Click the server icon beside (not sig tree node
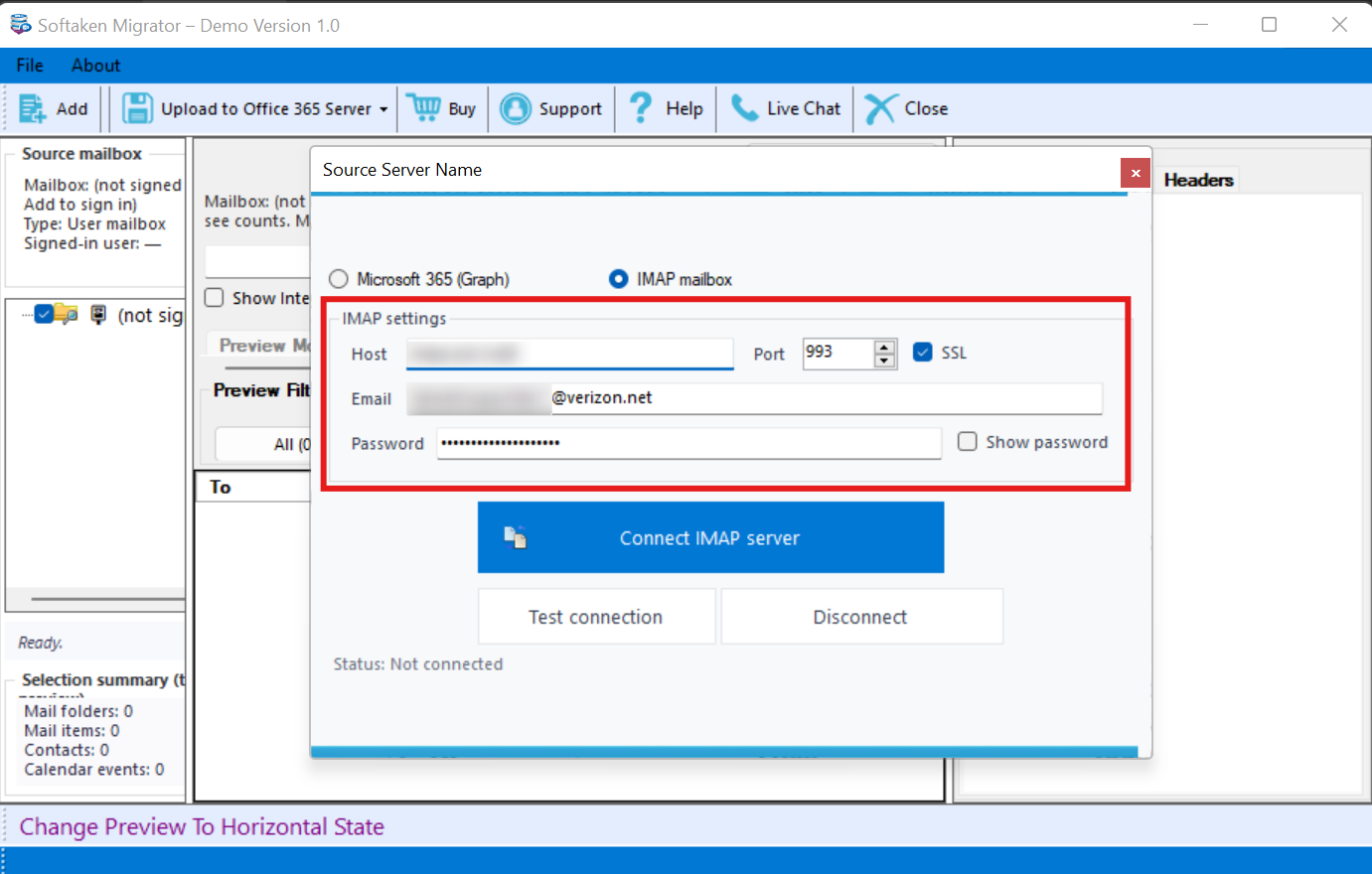The image size is (1372, 874). click(98, 315)
